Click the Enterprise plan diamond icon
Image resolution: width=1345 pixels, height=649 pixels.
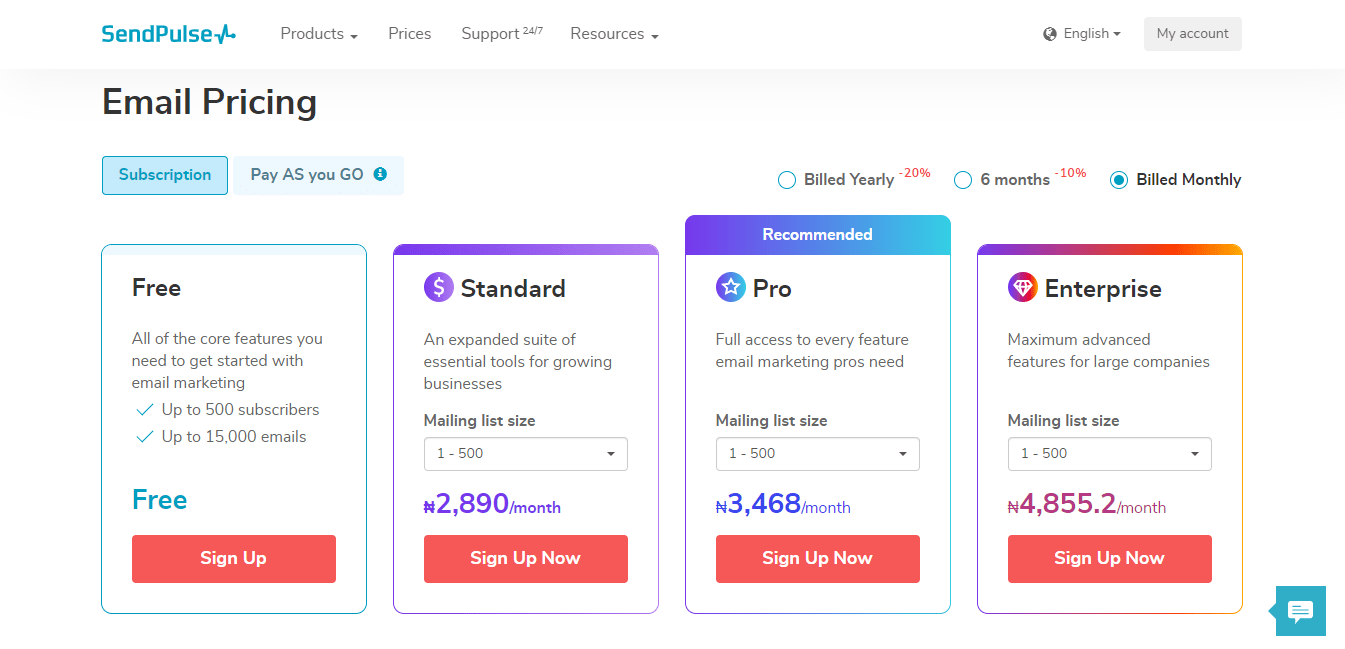click(1022, 288)
